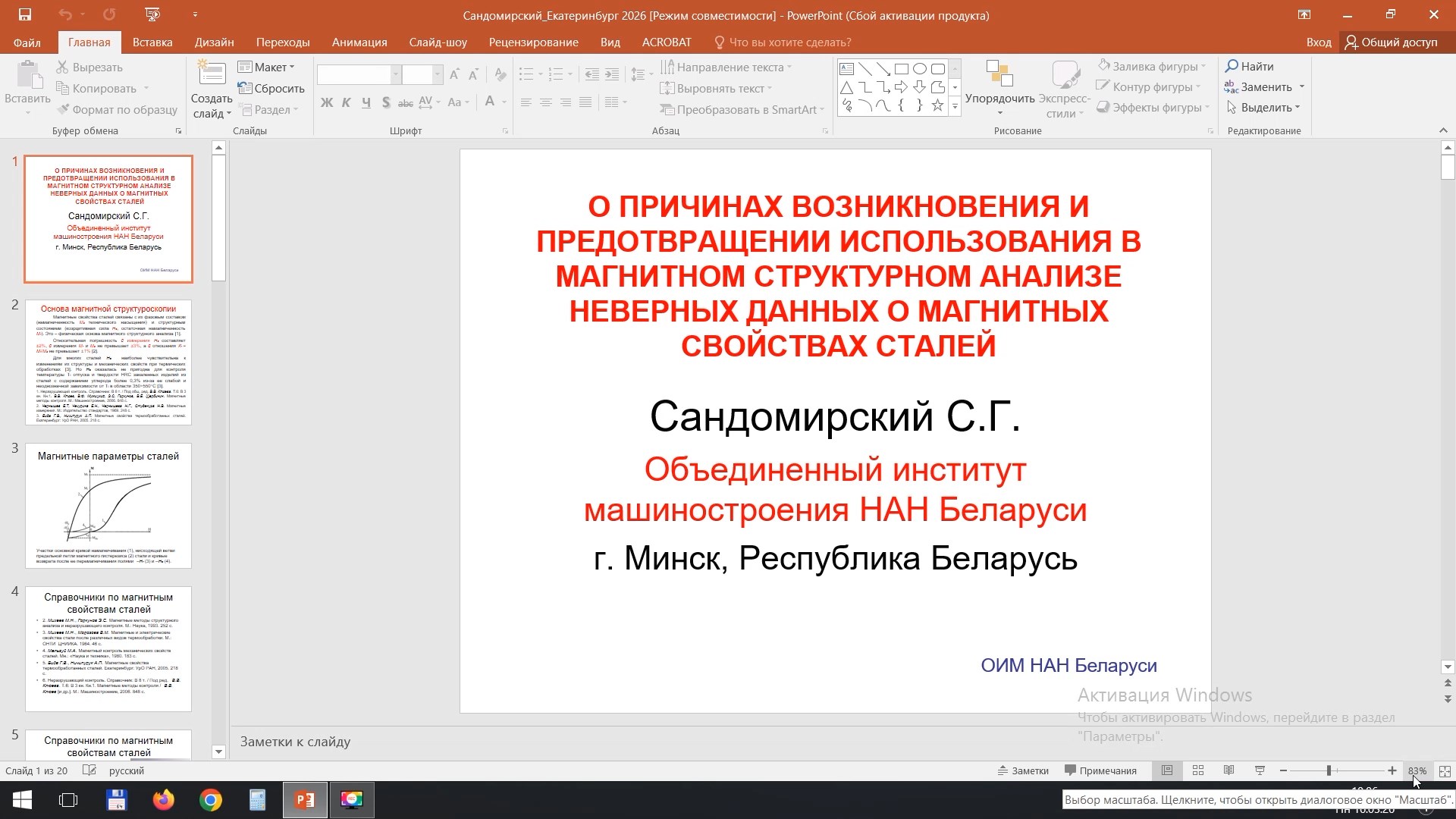Viewport: 1456px width, 819px height.
Task: Switch to Reading view icon
Action: point(1228,770)
